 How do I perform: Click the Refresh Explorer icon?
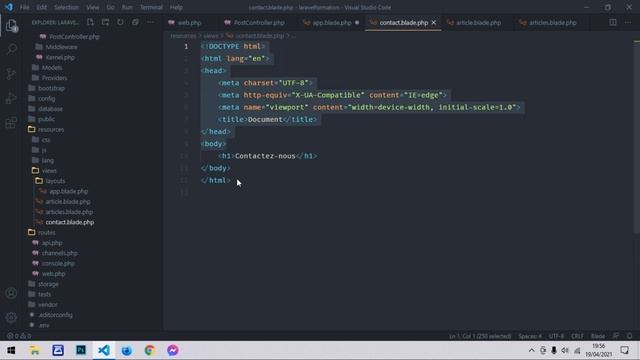(x=120, y=22)
